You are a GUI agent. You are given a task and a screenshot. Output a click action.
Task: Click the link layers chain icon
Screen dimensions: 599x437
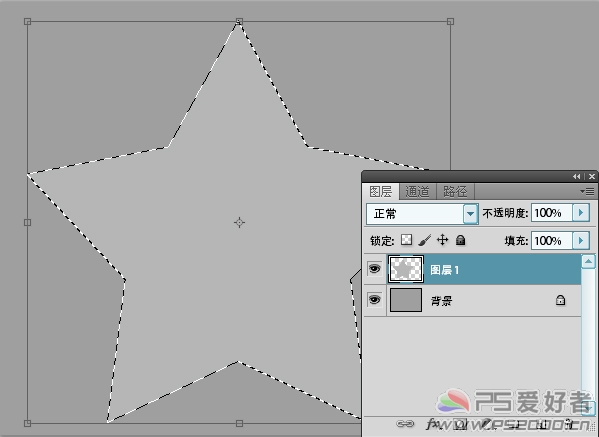click(x=405, y=423)
